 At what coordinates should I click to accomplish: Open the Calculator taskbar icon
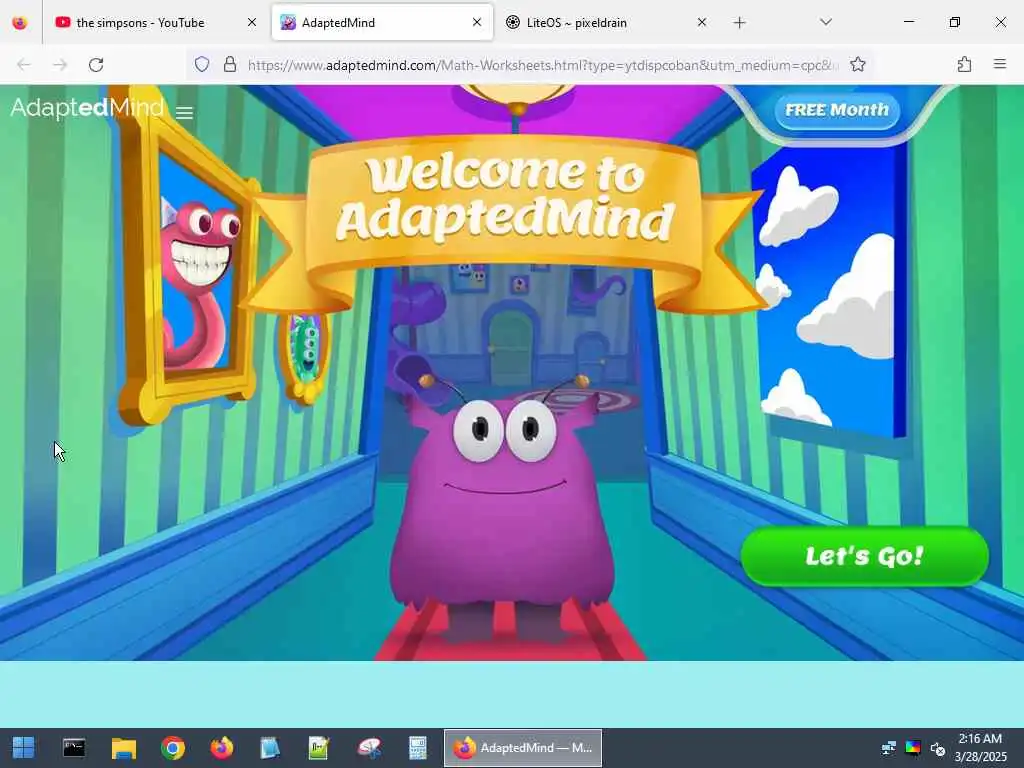tap(418, 748)
